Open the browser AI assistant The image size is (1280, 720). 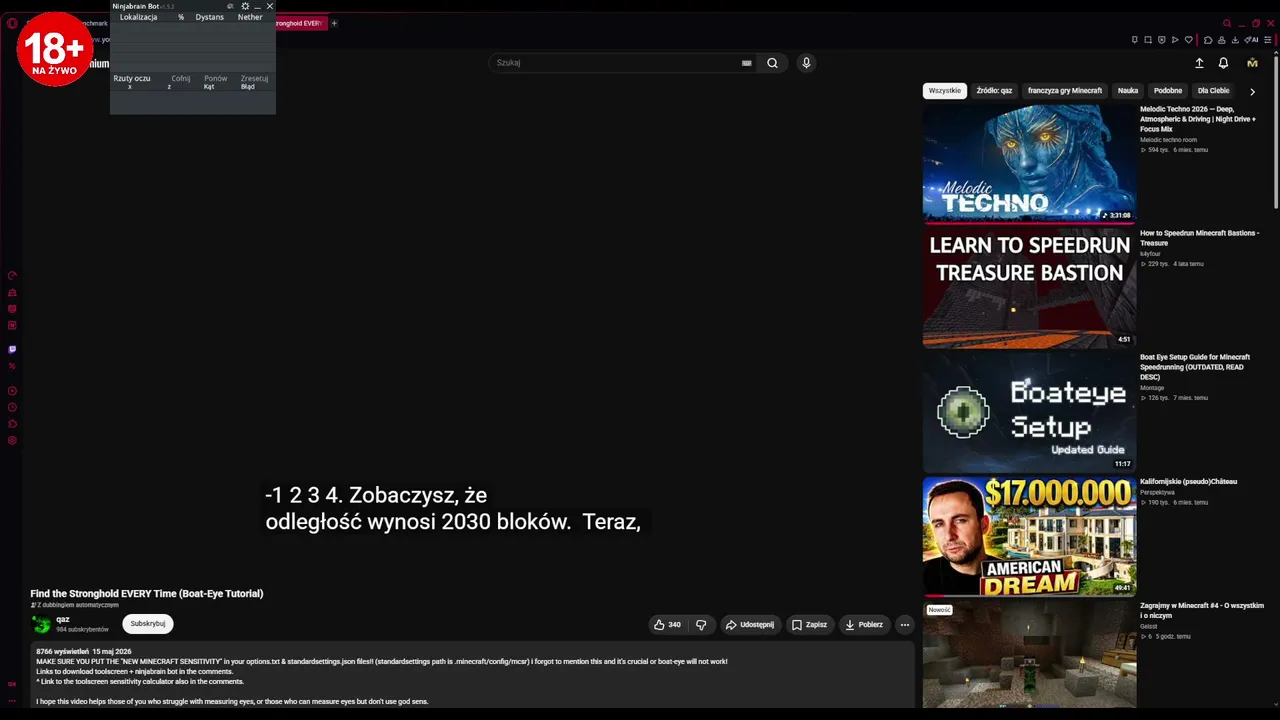tap(1252, 40)
